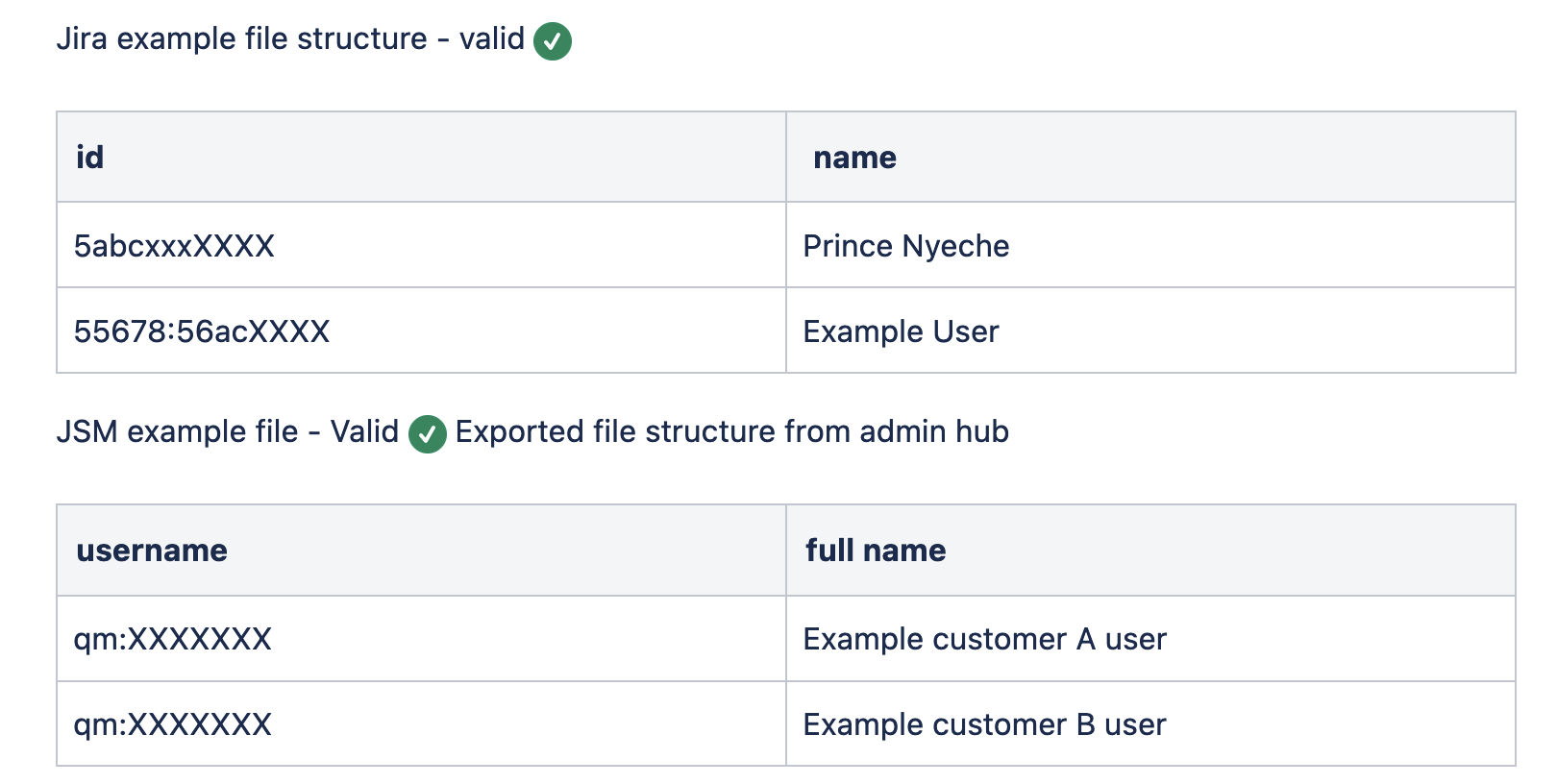
Task: Select the Example customer A user cell
Action: point(984,639)
